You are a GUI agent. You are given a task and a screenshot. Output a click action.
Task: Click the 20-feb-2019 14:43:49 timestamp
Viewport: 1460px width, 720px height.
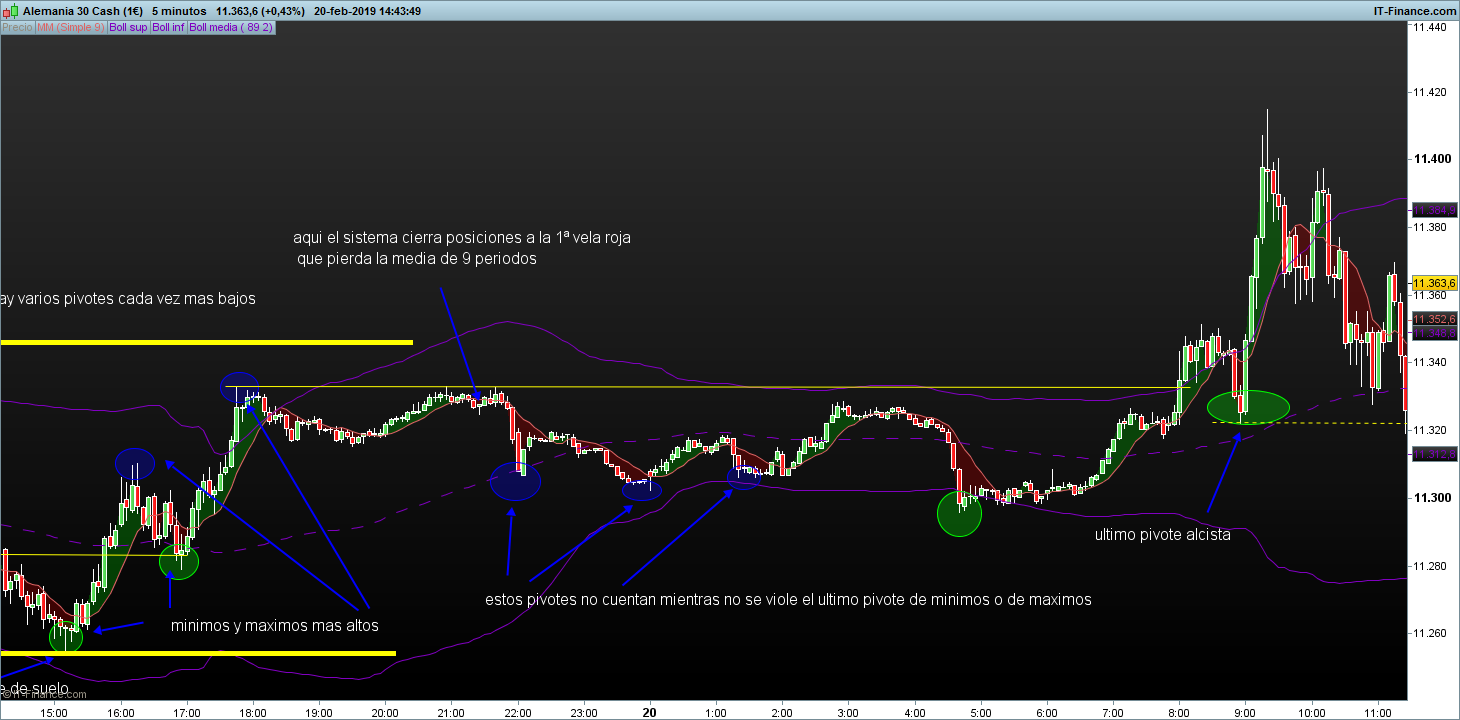tap(366, 10)
